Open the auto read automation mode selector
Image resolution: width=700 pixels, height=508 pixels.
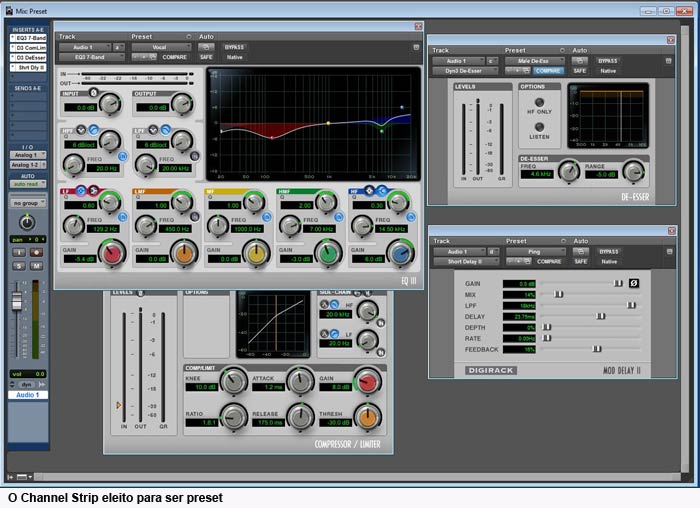point(28,184)
